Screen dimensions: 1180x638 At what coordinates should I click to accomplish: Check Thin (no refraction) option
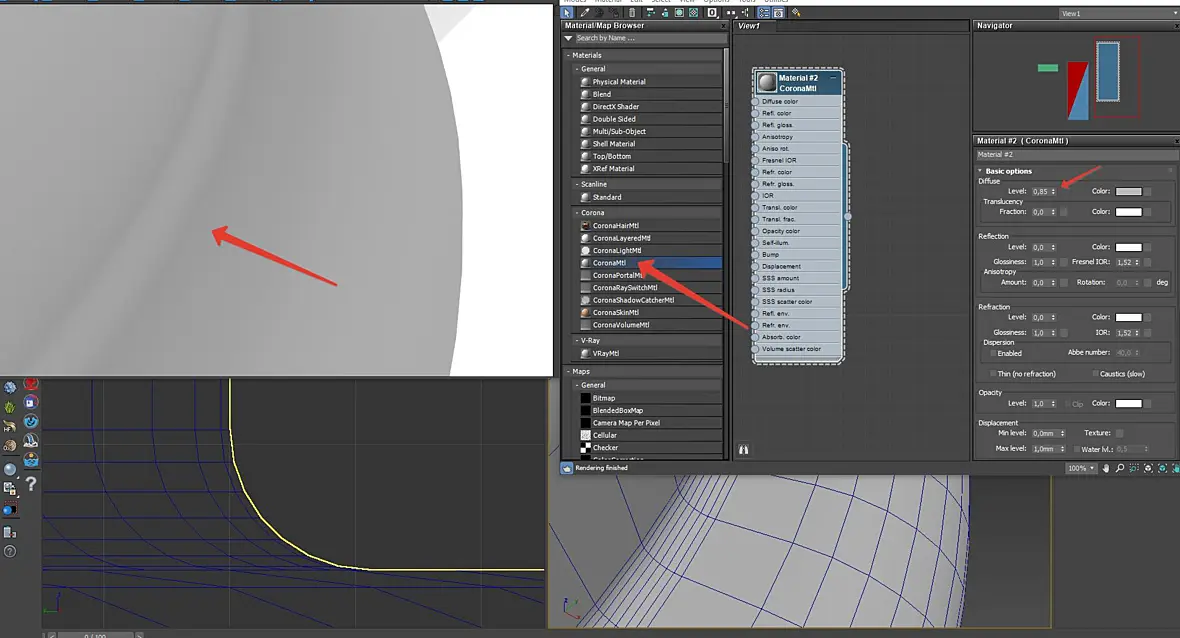point(993,374)
